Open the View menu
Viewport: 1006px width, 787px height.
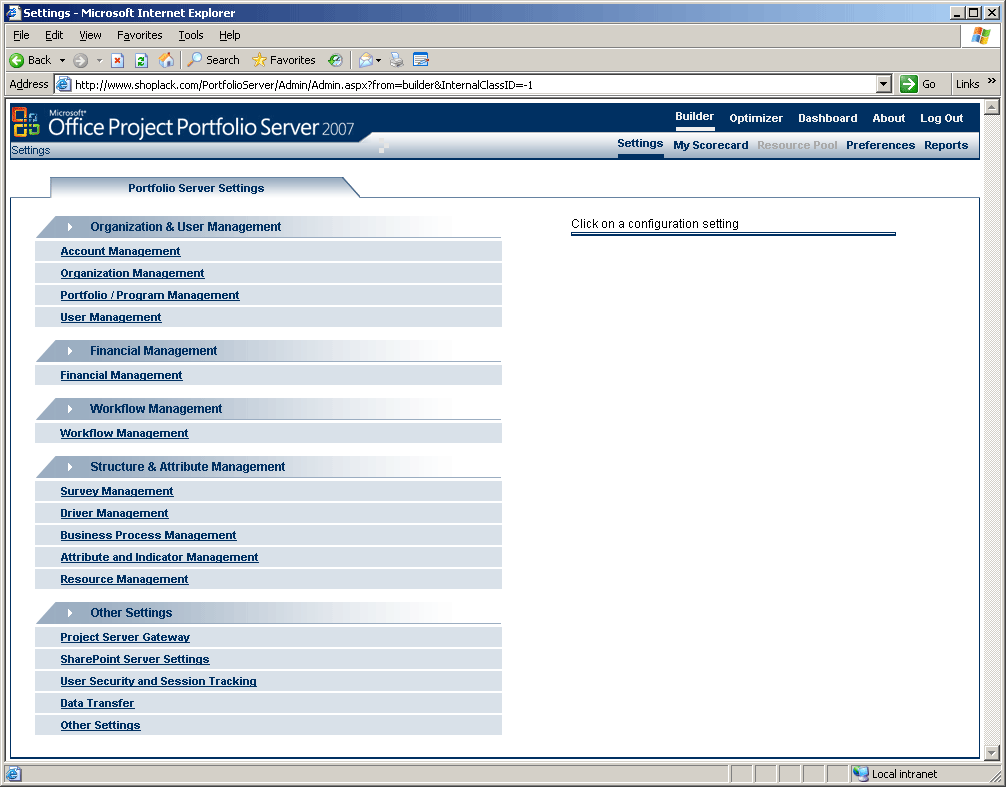90,35
